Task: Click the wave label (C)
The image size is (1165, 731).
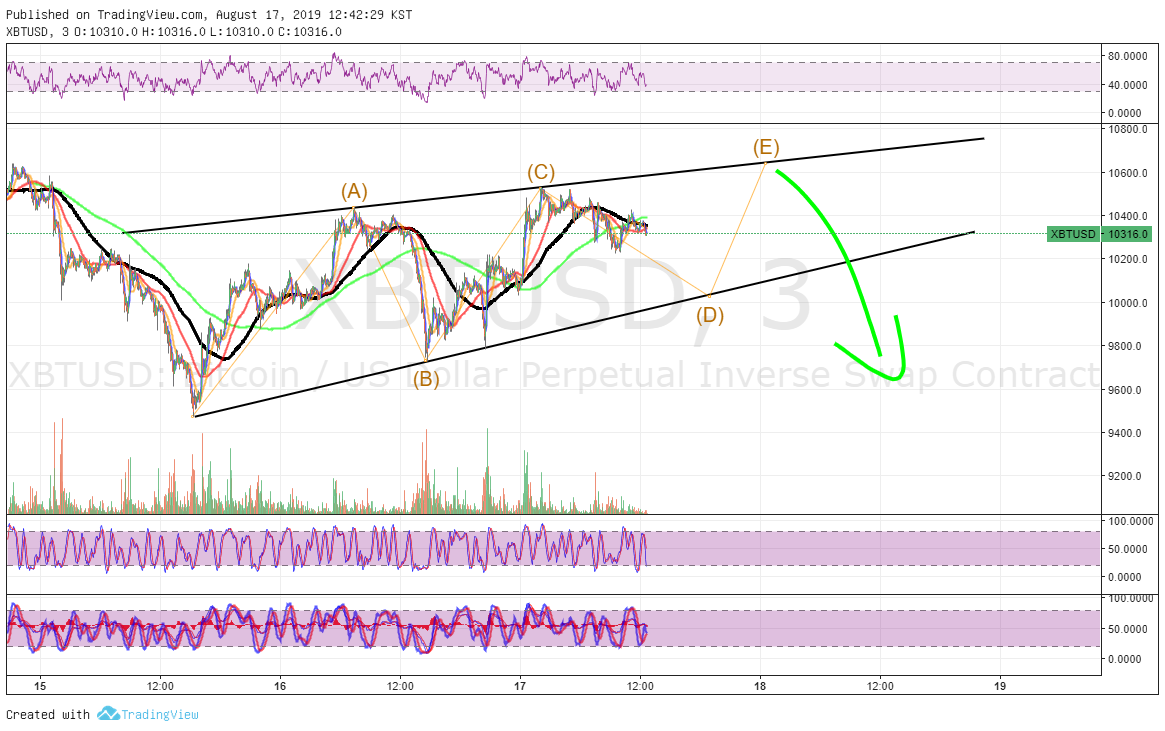Action: (541, 173)
